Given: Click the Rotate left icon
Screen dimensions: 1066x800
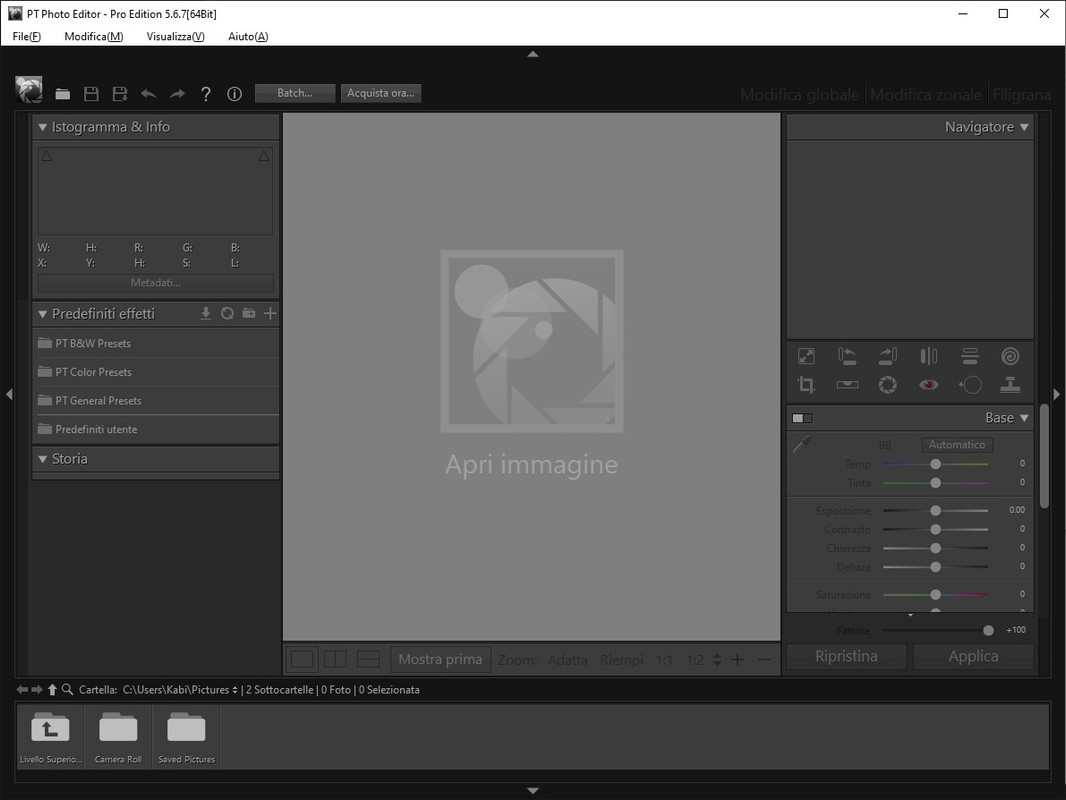Looking at the screenshot, I should [x=847, y=356].
